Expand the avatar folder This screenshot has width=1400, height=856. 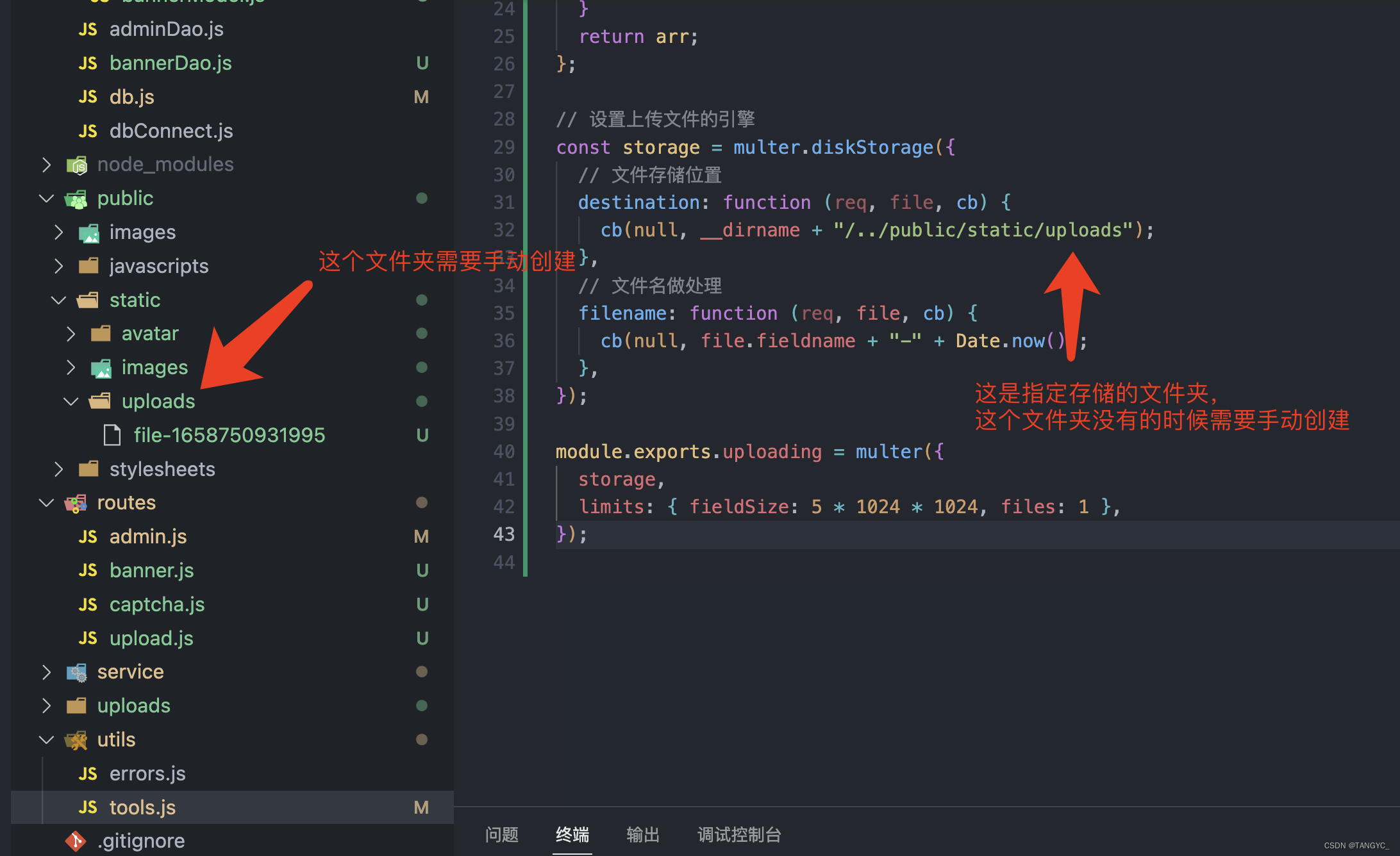71,333
